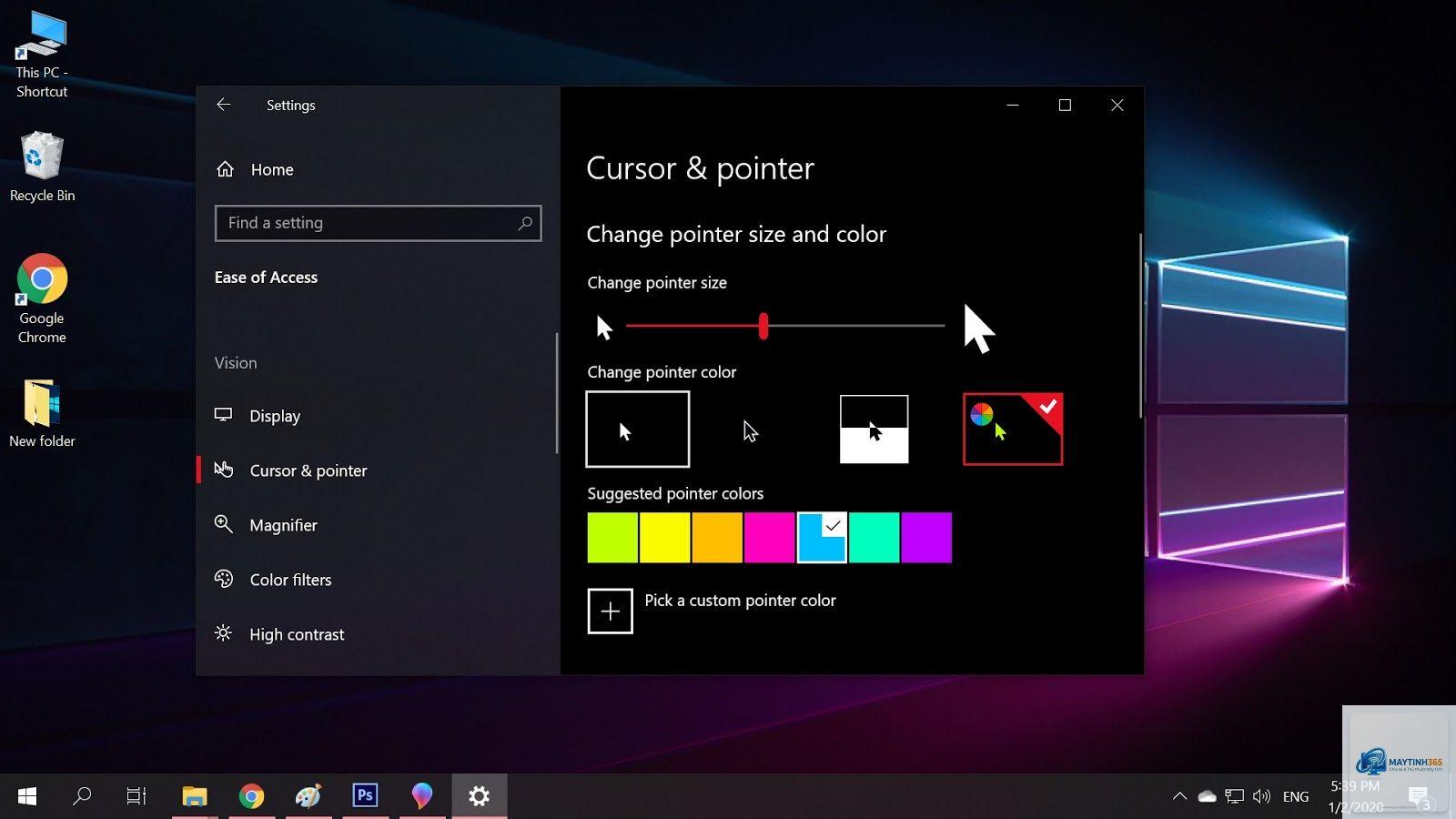Choose the blue checked suggested pointer color

822,538
